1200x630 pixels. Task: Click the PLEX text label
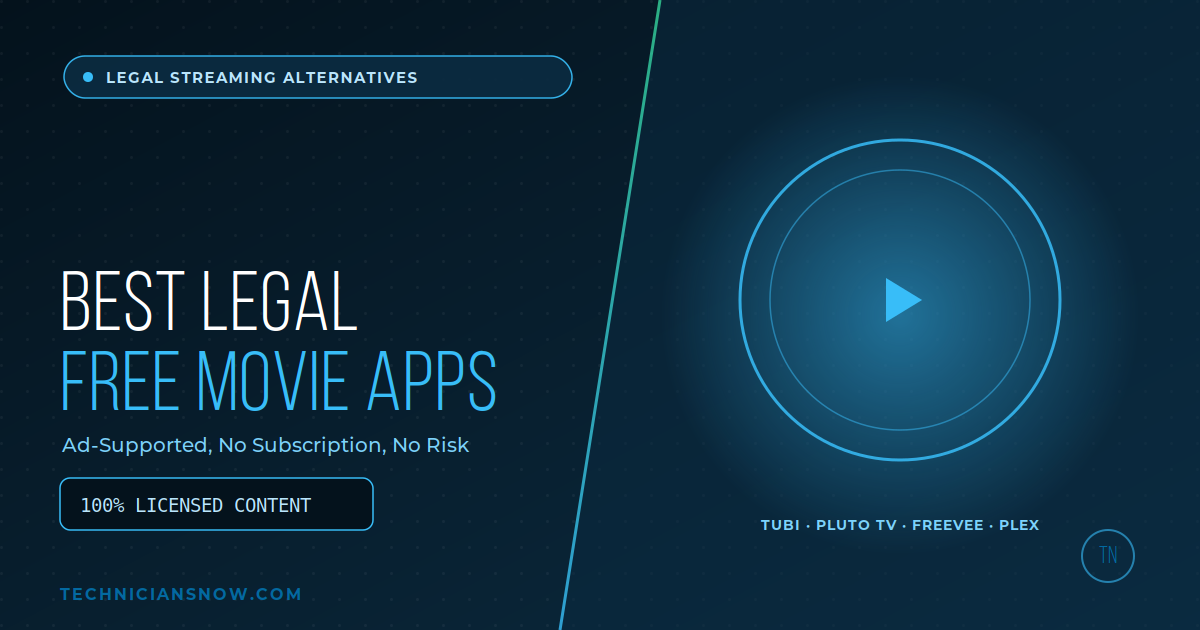coord(1019,525)
